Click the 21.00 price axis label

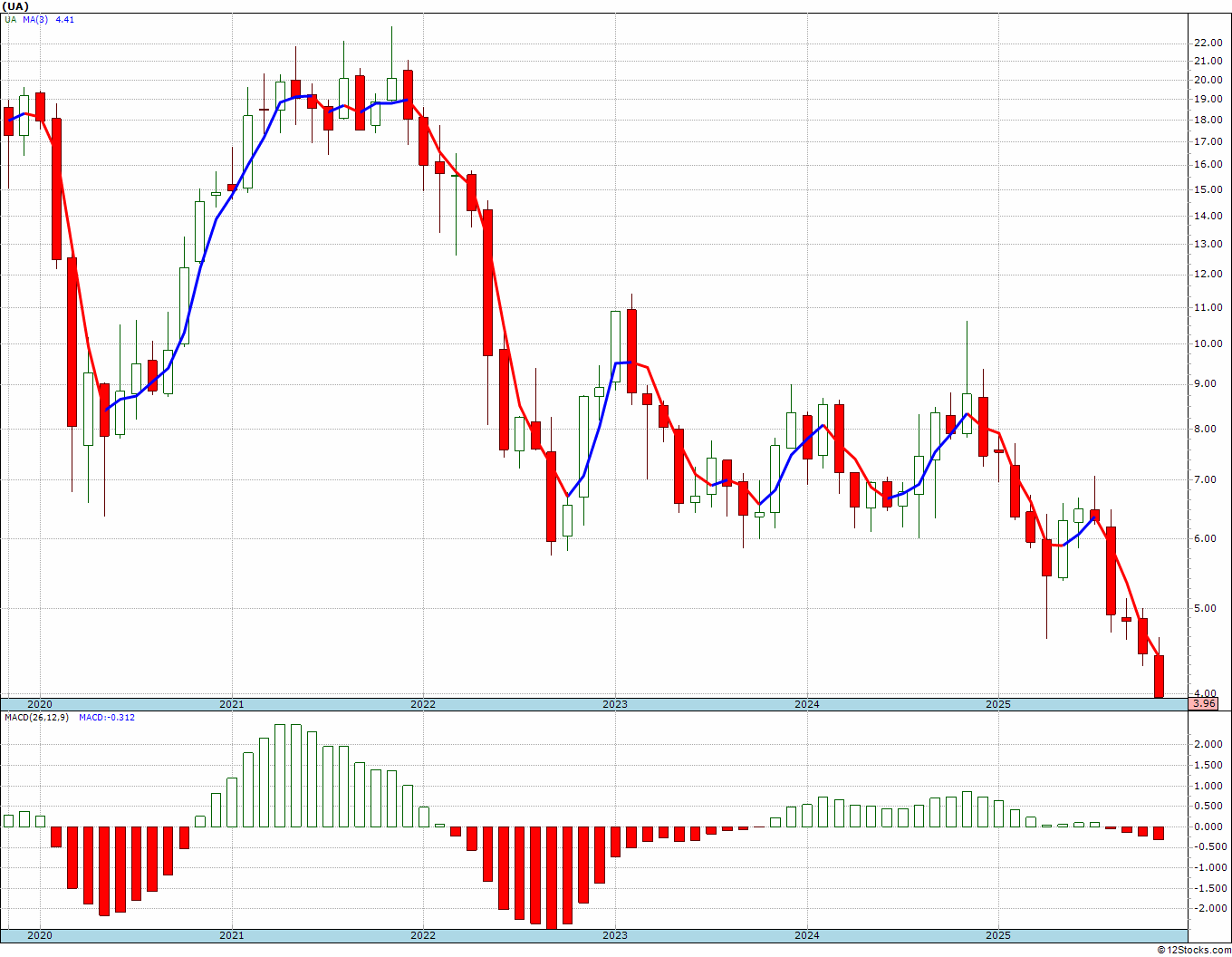tap(1208, 62)
